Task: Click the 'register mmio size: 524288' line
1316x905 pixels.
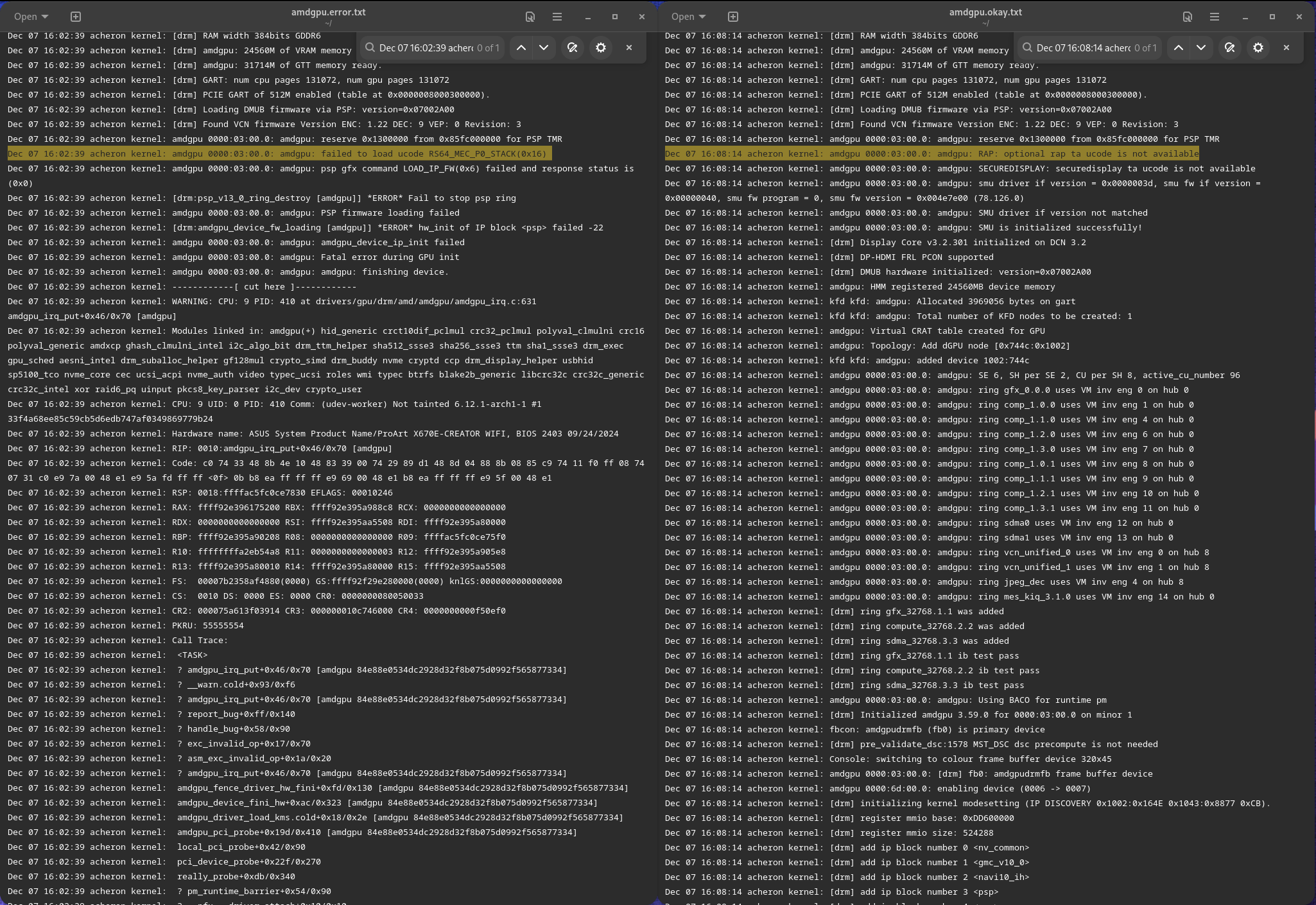Action: click(x=829, y=833)
